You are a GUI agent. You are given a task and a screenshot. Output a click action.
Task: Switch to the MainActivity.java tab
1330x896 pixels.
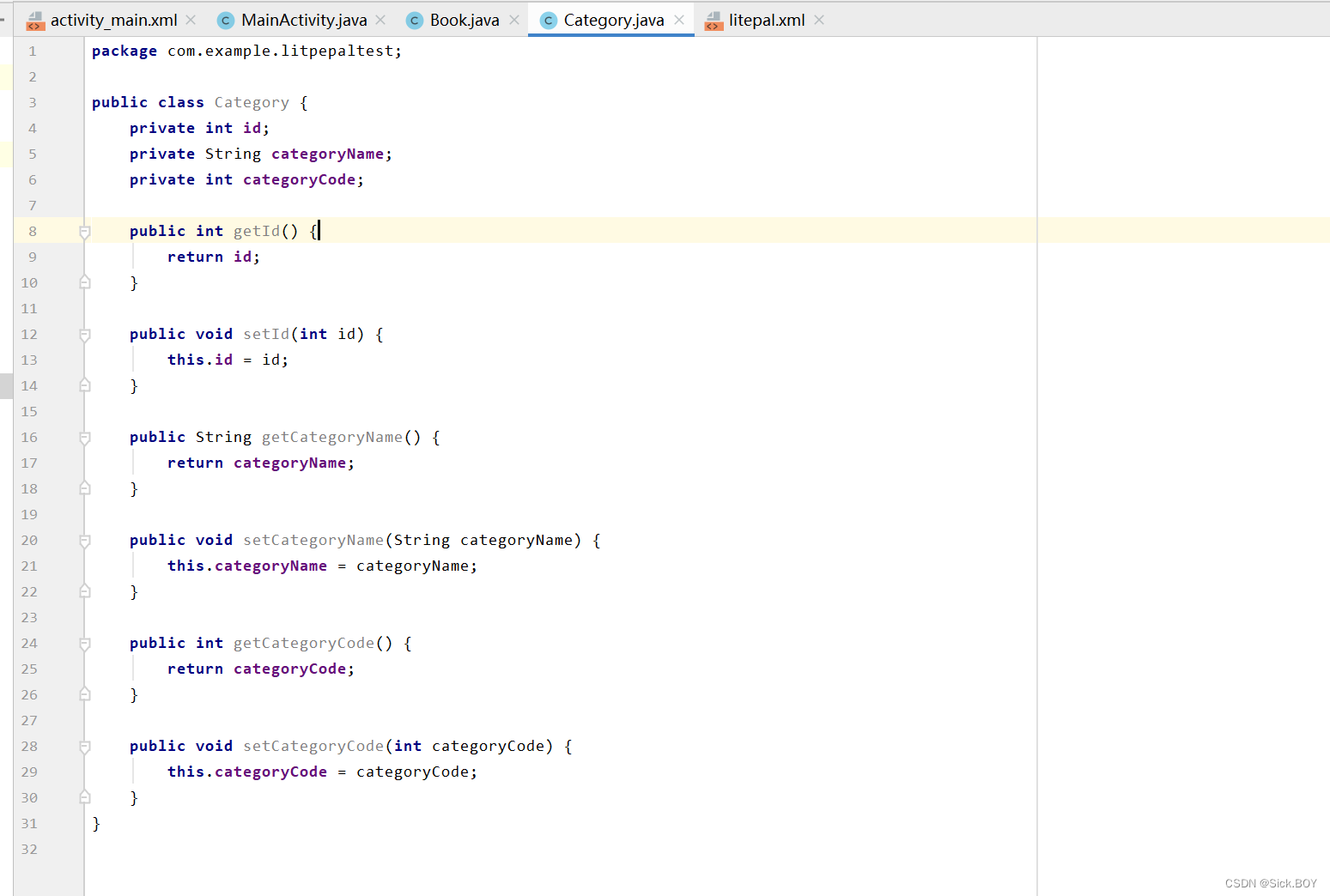(x=304, y=20)
